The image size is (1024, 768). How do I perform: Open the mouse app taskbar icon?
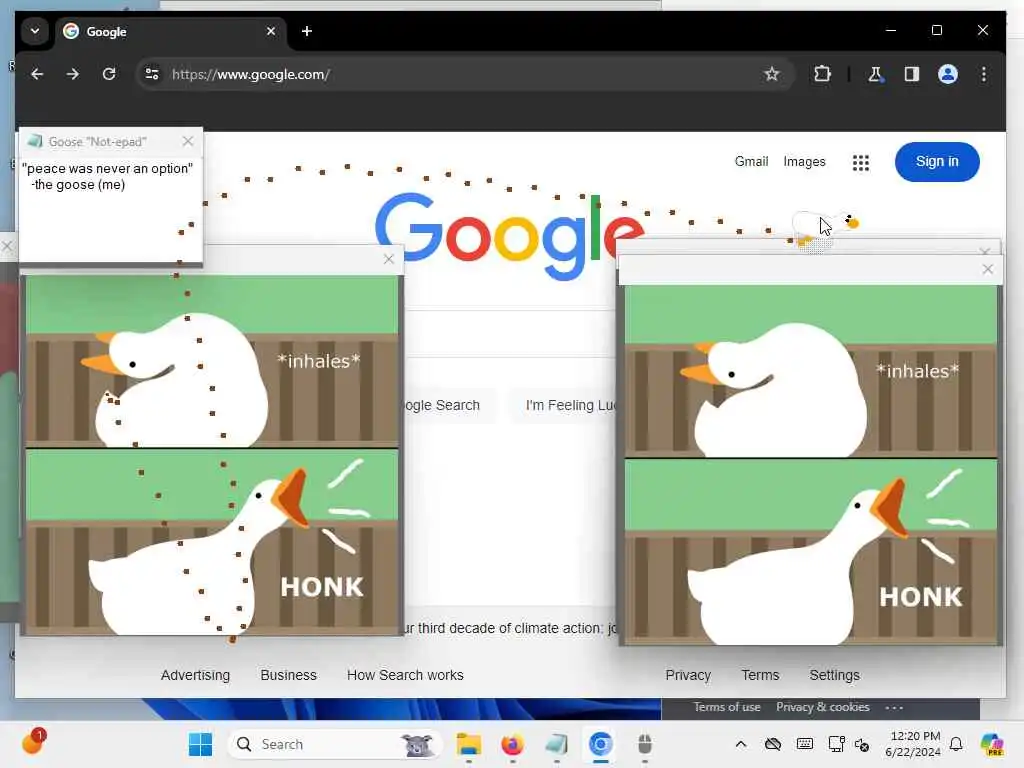click(x=645, y=744)
